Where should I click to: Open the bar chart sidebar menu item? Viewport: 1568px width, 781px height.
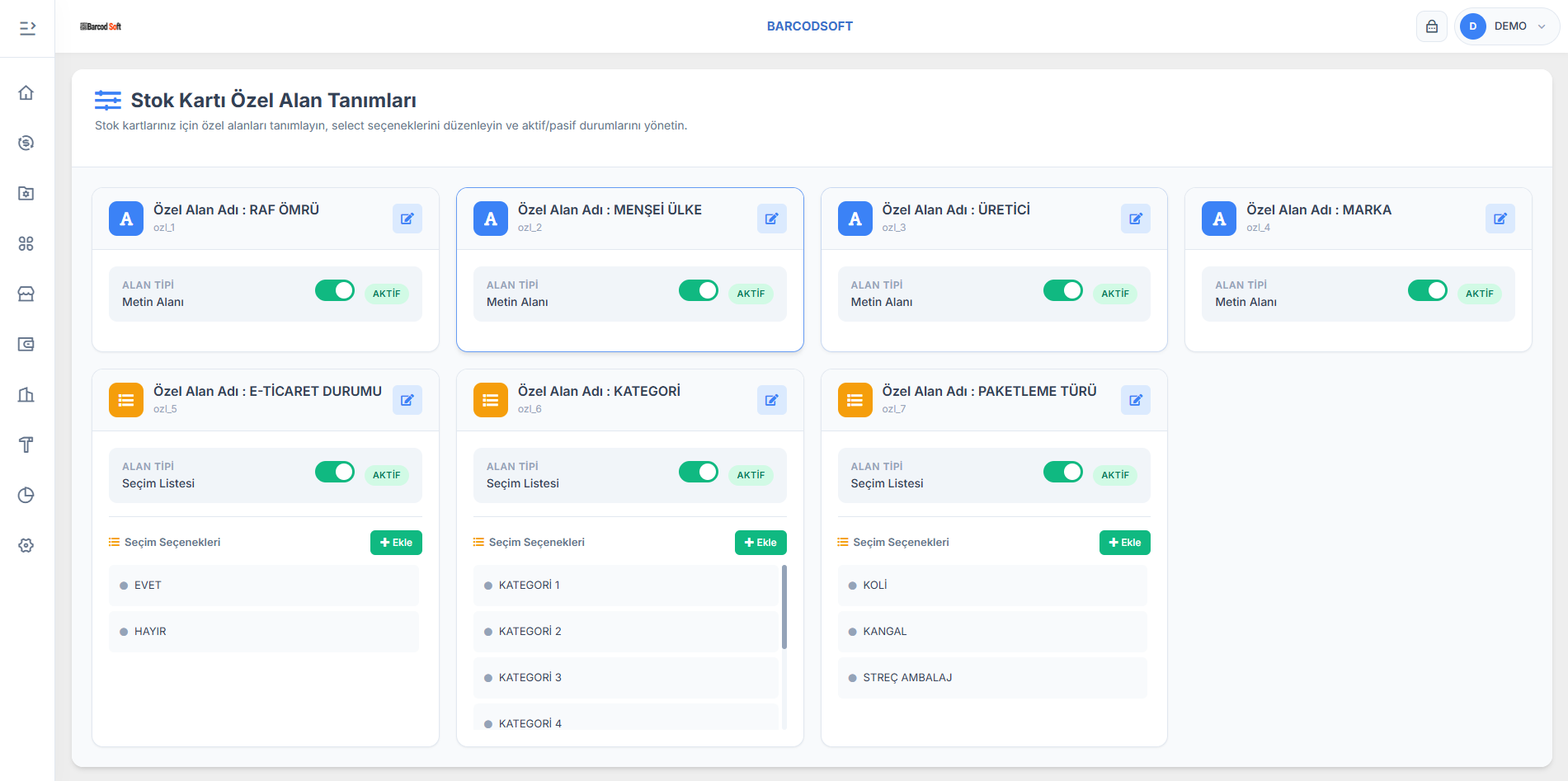tap(26, 394)
